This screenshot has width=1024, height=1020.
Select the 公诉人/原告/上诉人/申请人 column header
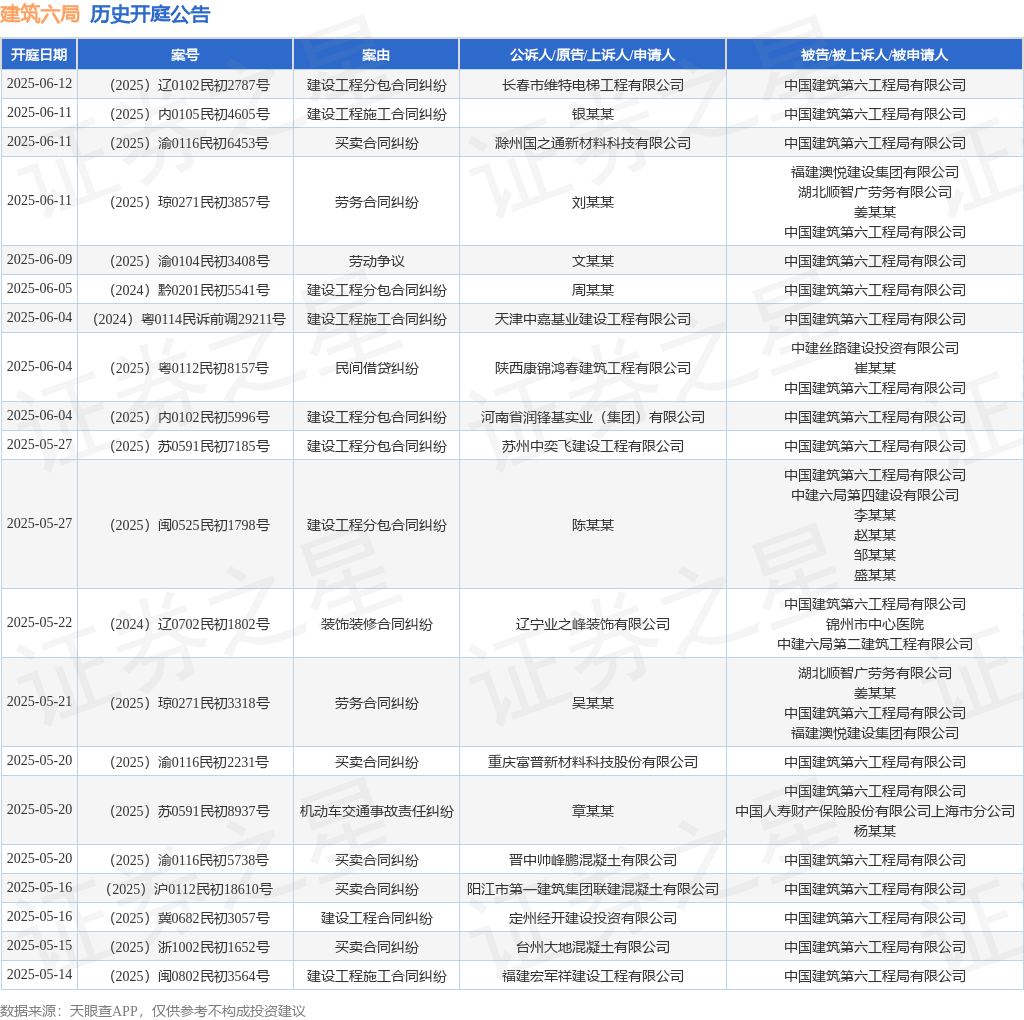(592, 55)
